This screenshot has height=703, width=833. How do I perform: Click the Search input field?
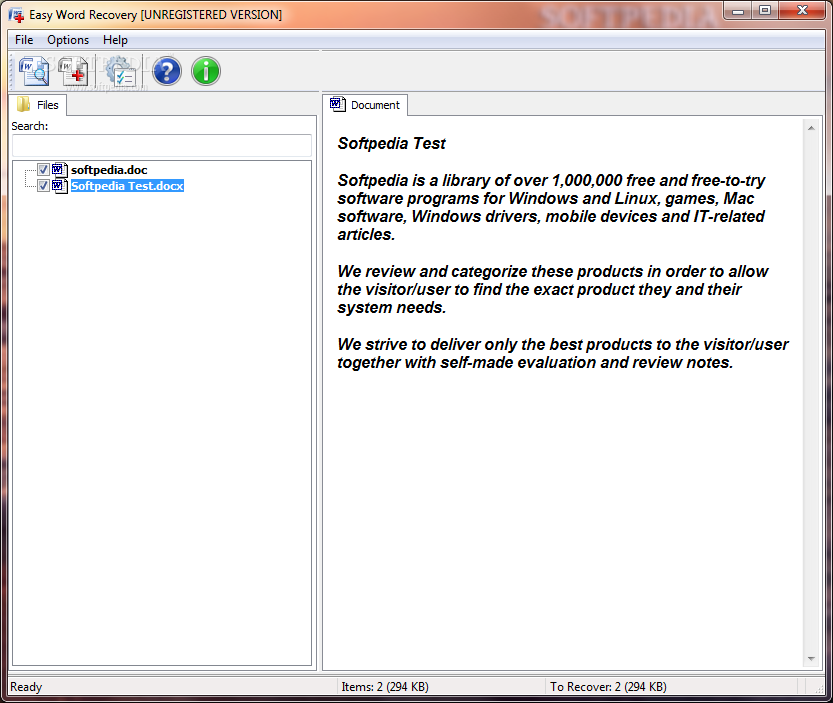[162, 145]
